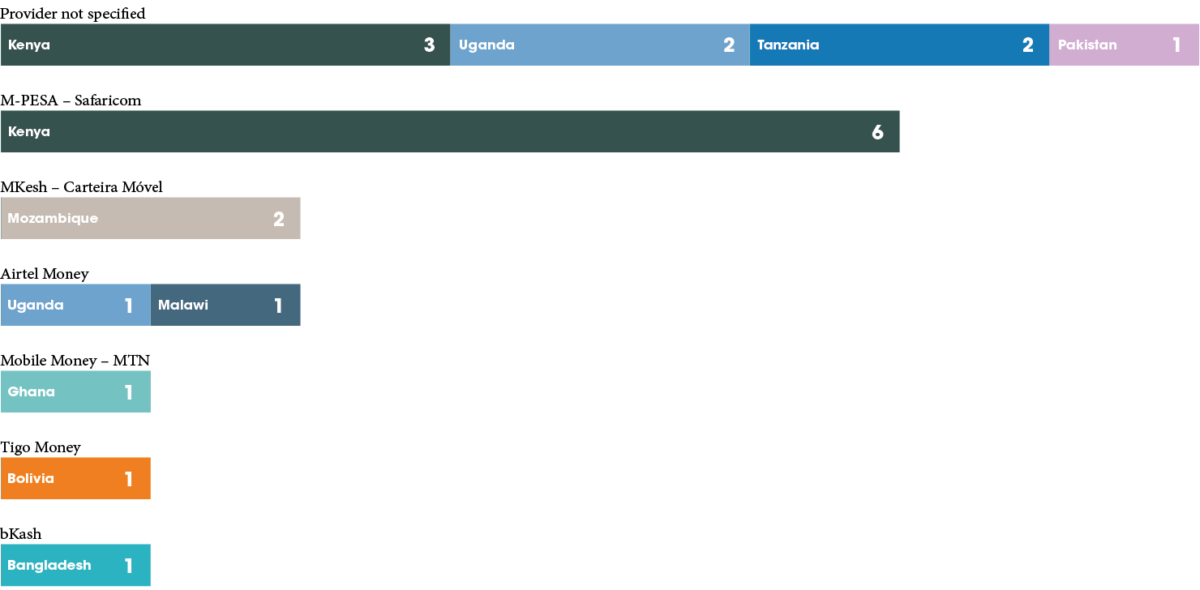Select the 'Tanzania' label

coord(788,45)
